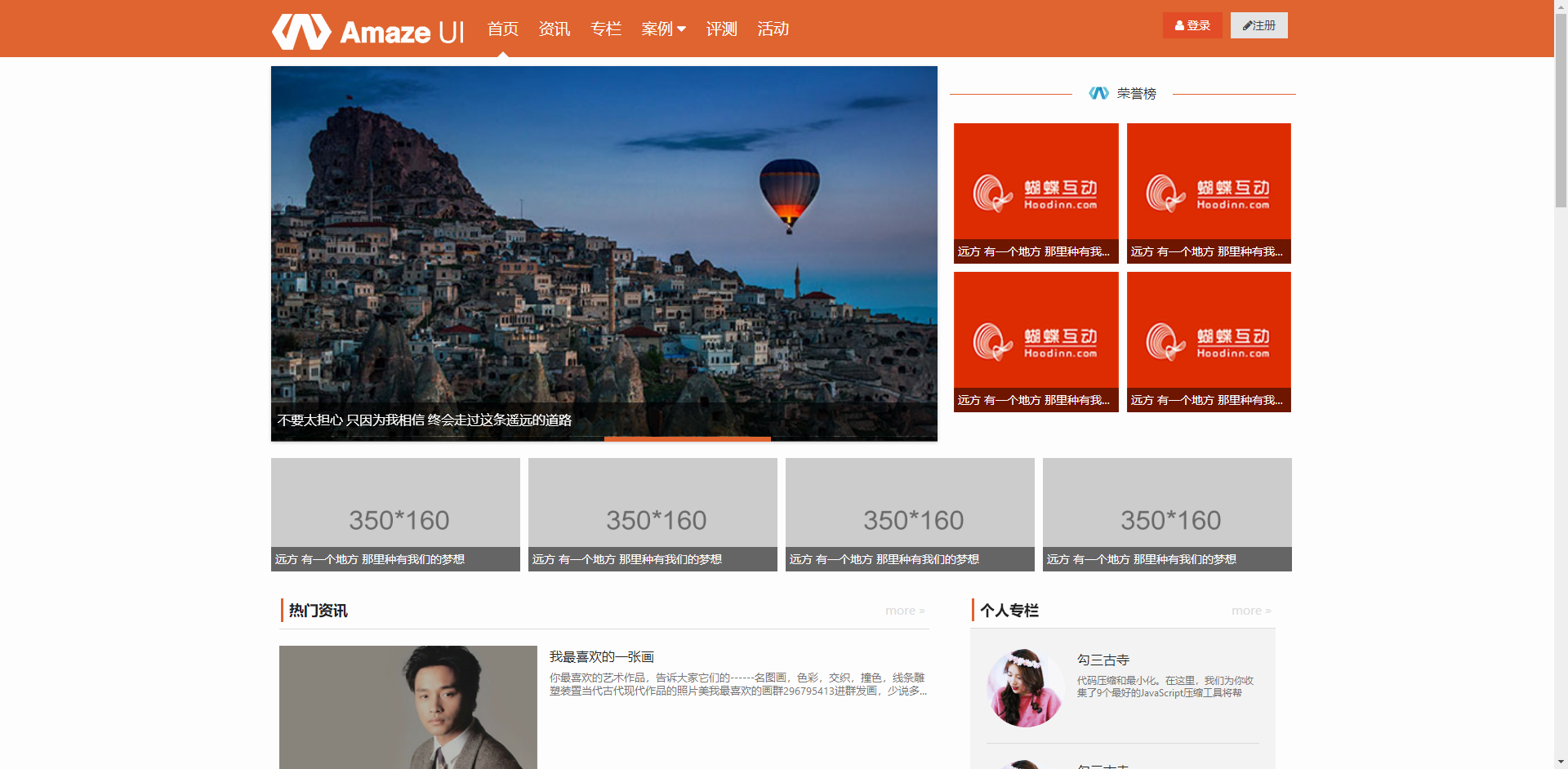This screenshot has height=769, width=1568.
Task: Navigate to the 活动 page
Action: click(x=773, y=29)
